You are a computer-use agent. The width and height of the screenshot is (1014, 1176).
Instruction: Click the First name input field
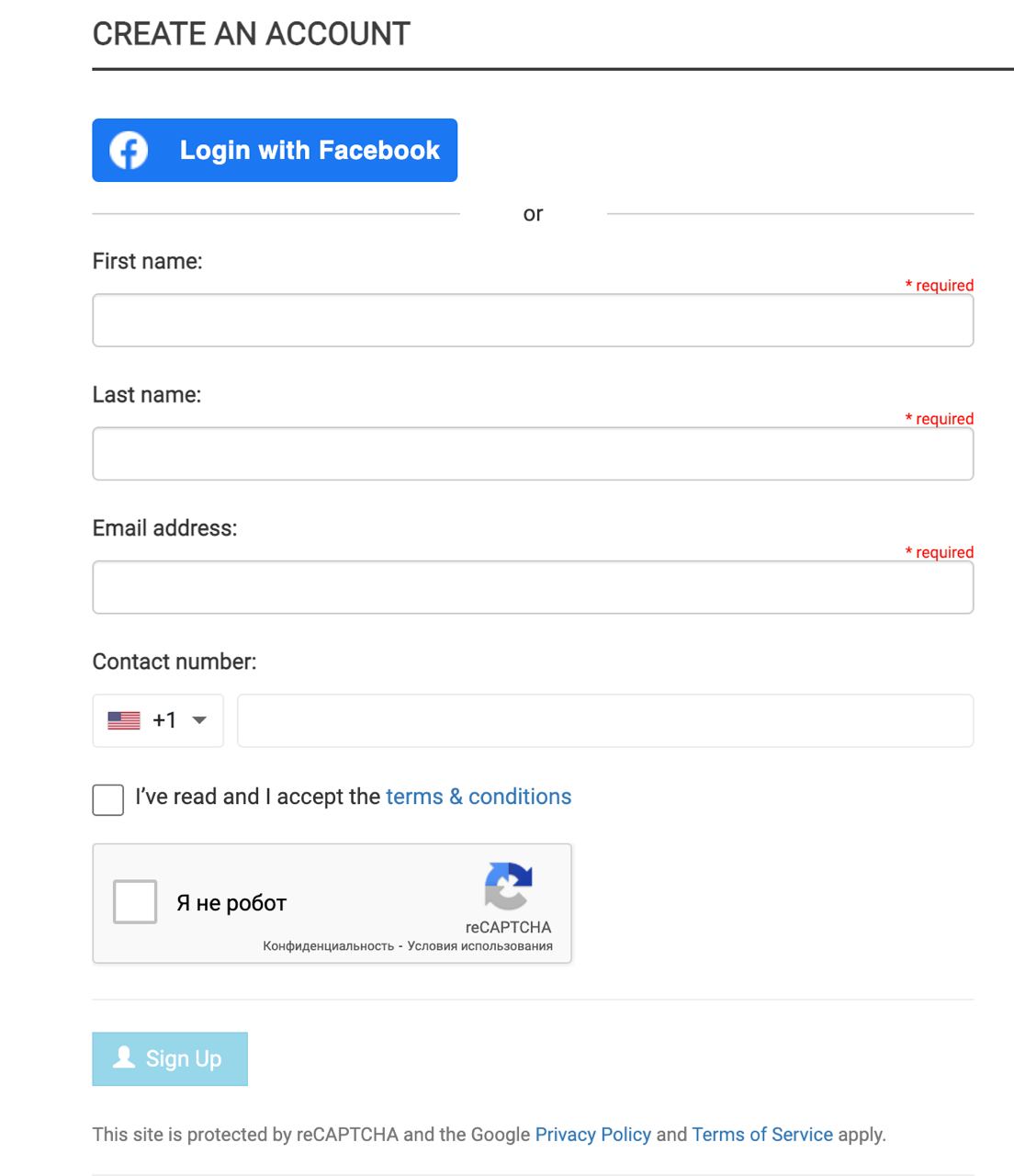click(533, 320)
